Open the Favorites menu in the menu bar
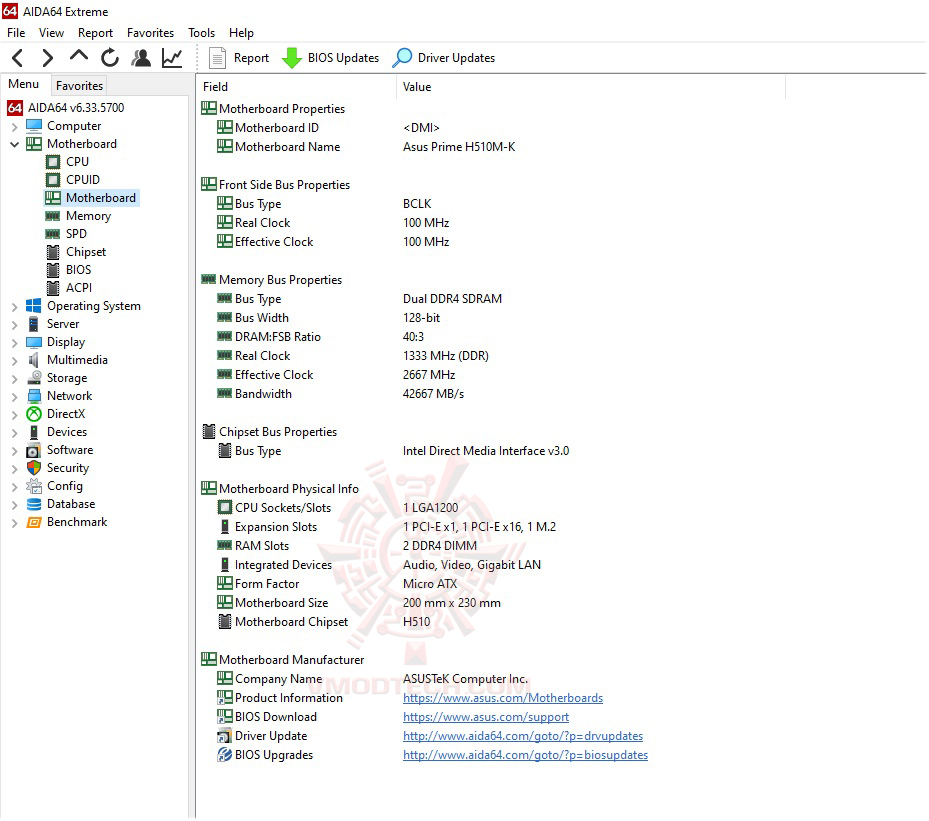The height and width of the screenshot is (821, 929). tap(150, 33)
